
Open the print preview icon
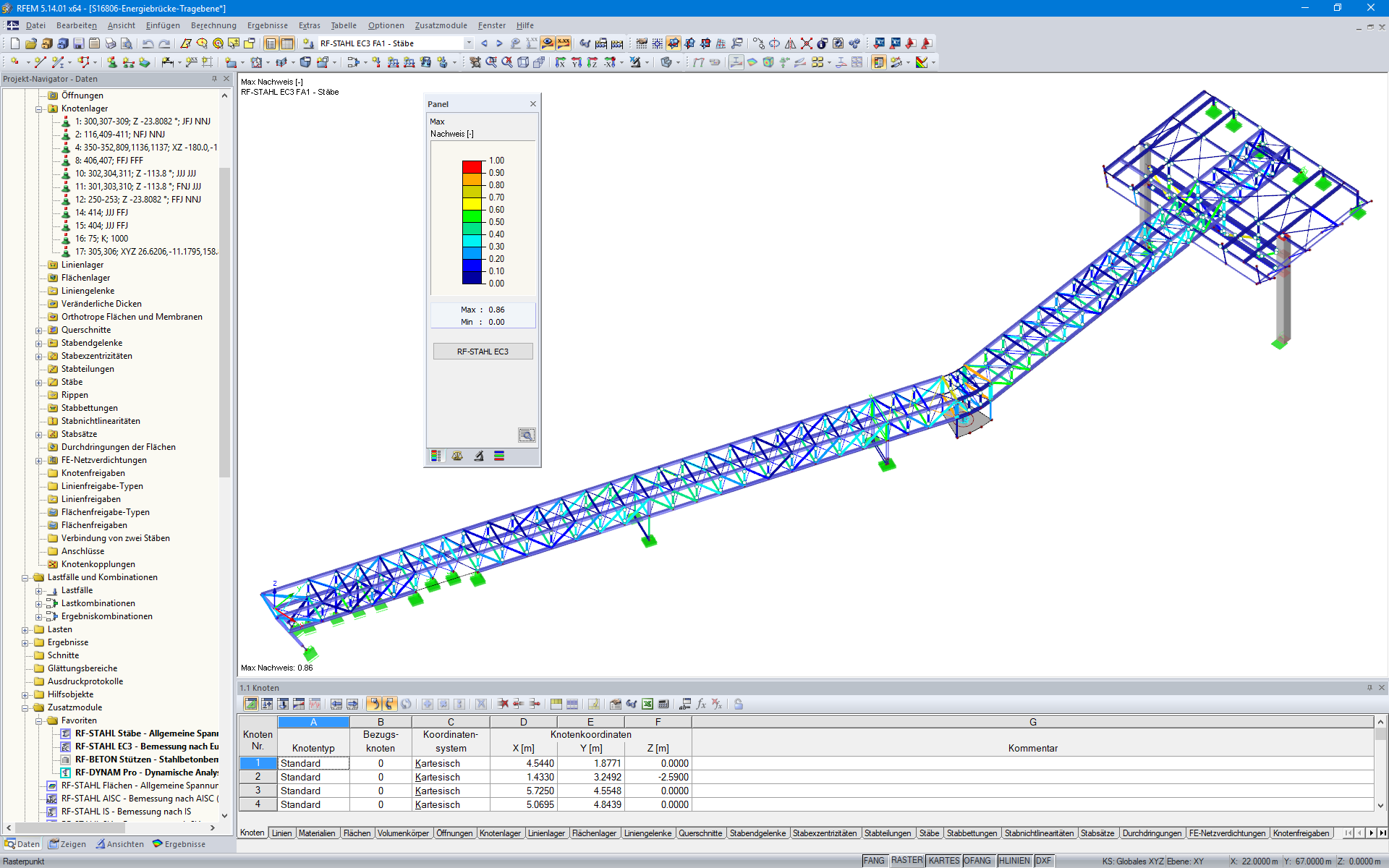[x=127, y=43]
